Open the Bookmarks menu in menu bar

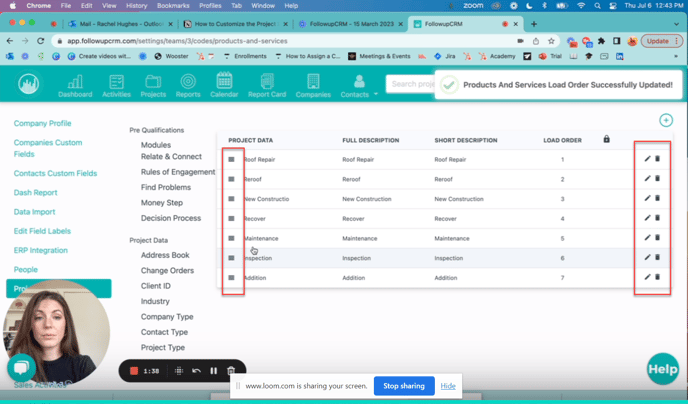point(173,6)
